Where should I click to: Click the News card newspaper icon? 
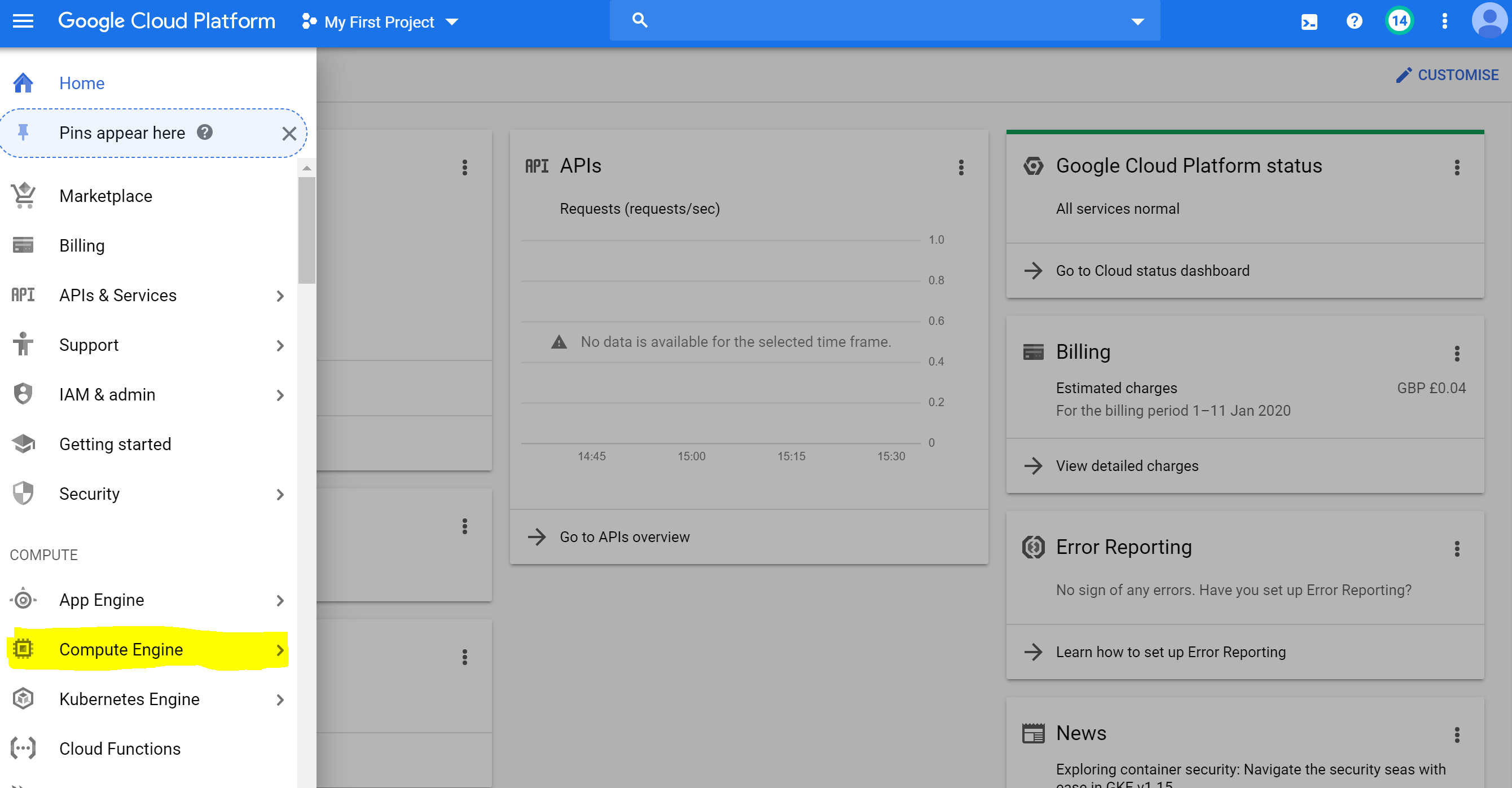tap(1033, 733)
